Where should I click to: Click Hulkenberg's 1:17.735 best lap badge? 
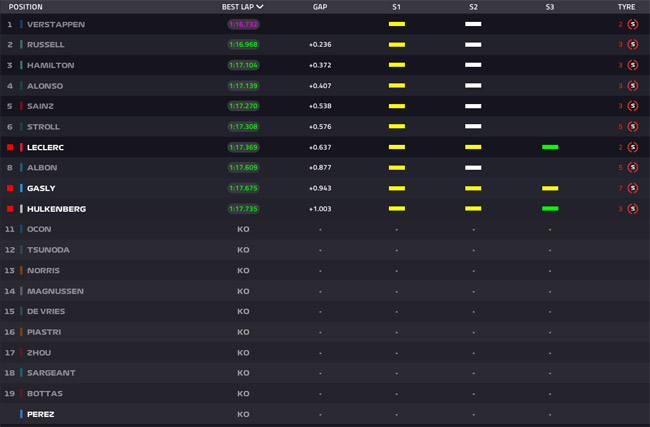click(x=243, y=209)
